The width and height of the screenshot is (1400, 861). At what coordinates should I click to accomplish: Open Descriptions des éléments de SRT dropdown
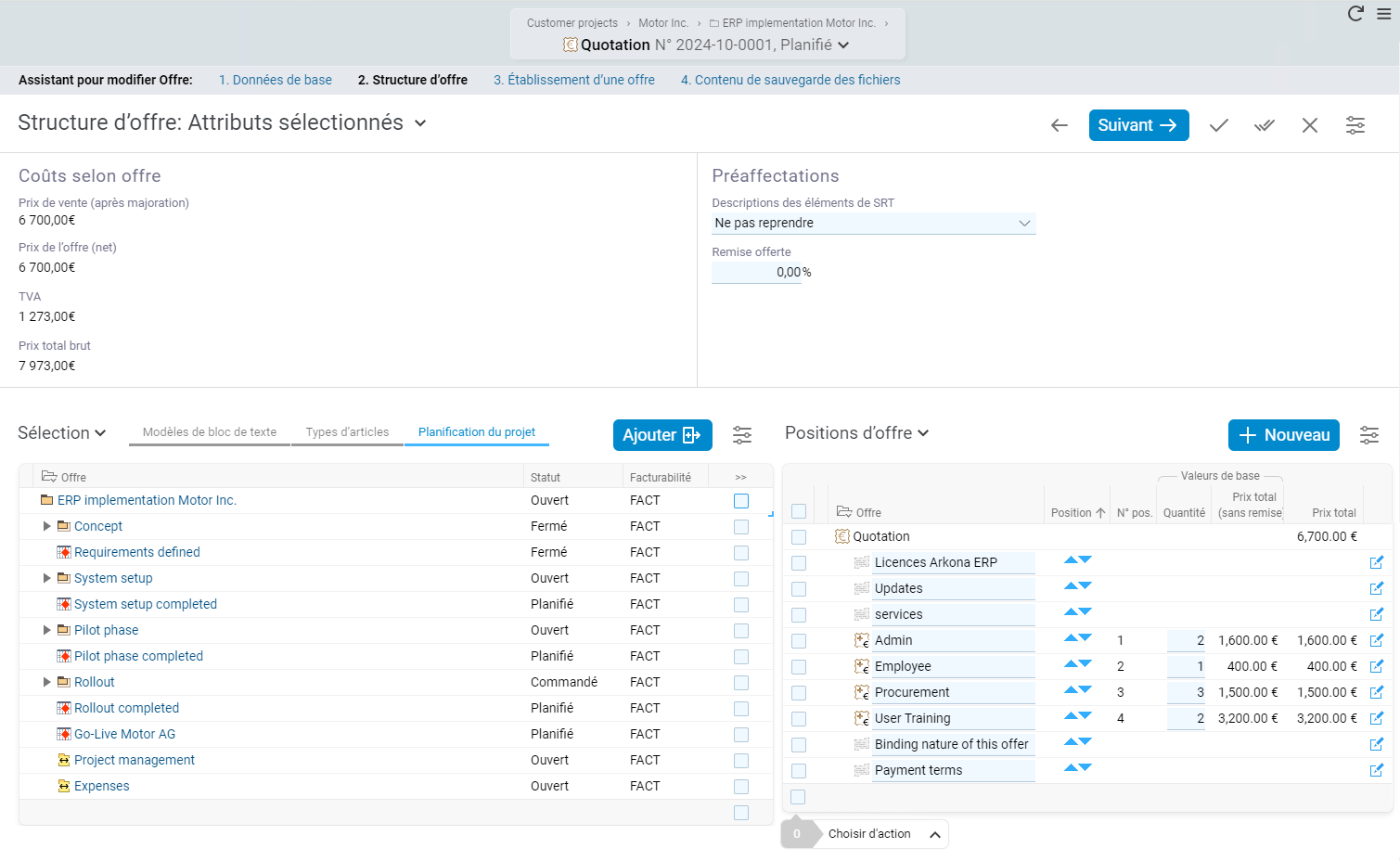[873, 224]
